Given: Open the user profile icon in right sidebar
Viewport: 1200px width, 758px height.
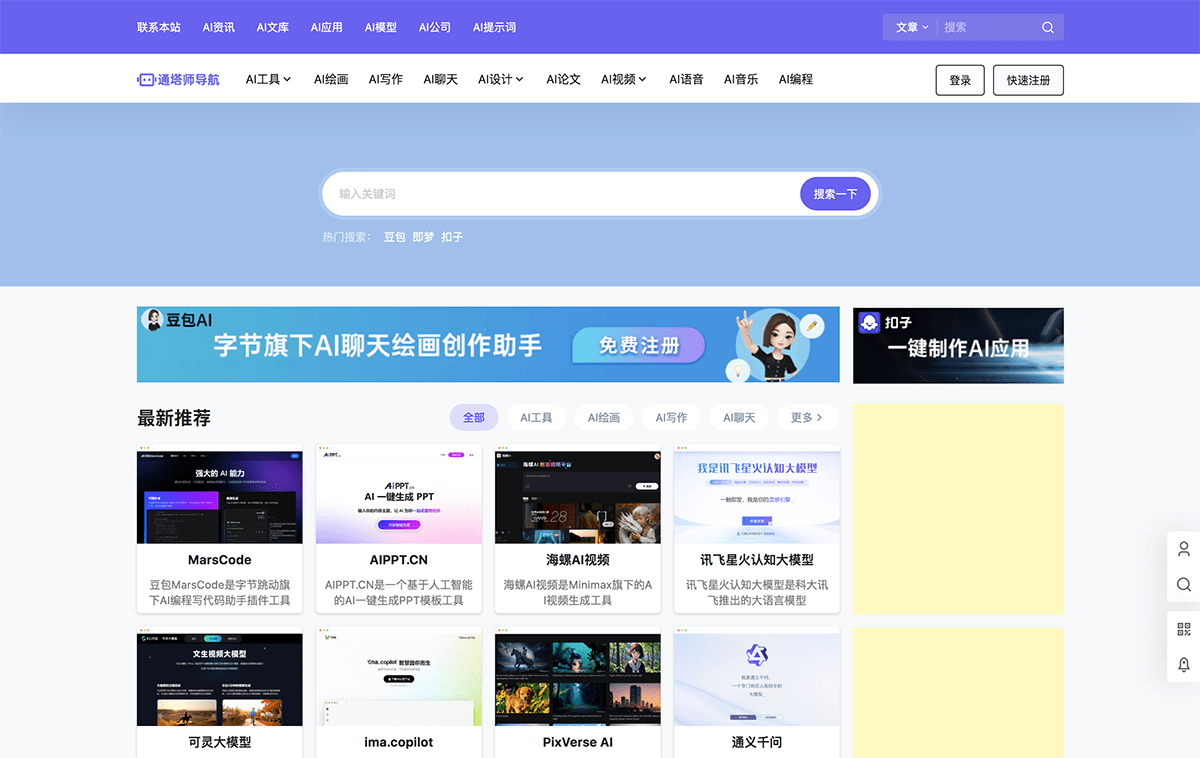Looking at the screenshot, I should pyautogui.click(x=1183, y=548).
